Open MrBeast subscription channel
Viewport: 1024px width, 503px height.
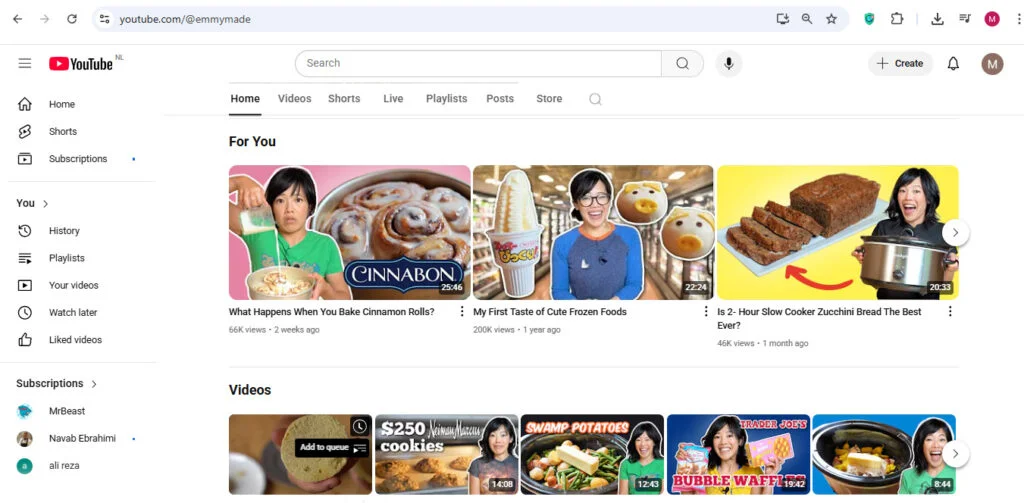pos(67,411)
